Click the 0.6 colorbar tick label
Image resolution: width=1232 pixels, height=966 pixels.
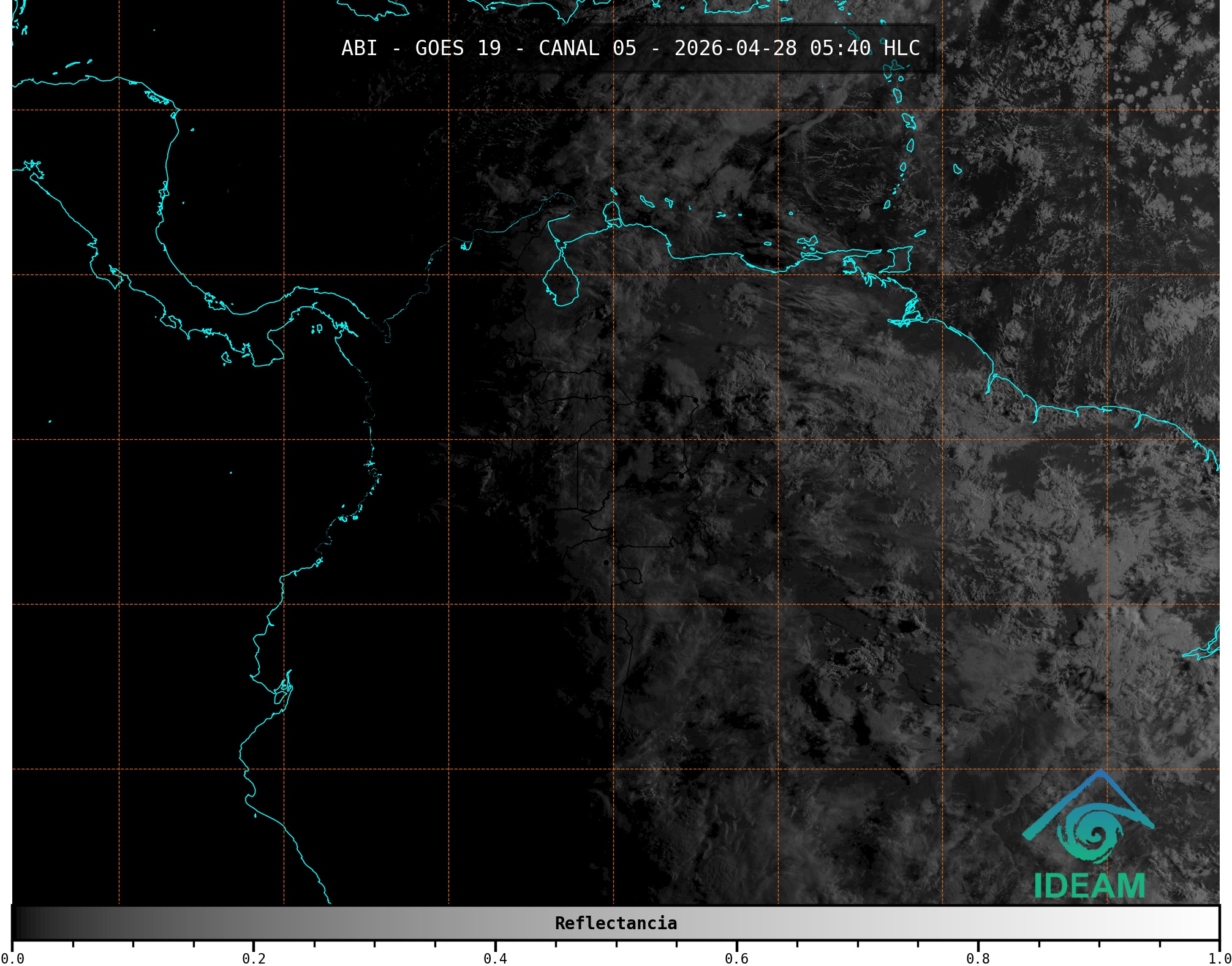pos(736,959)
